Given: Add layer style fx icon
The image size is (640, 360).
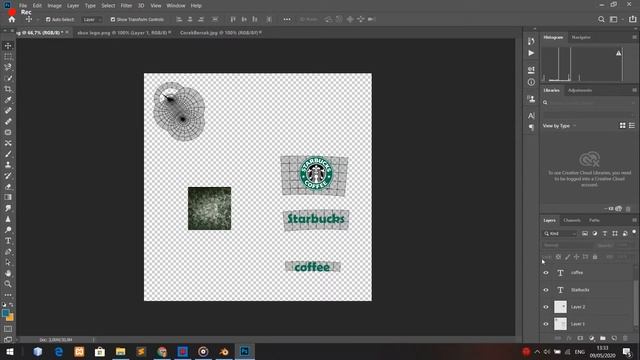Looking at the screenshot, I should [569, 338].
